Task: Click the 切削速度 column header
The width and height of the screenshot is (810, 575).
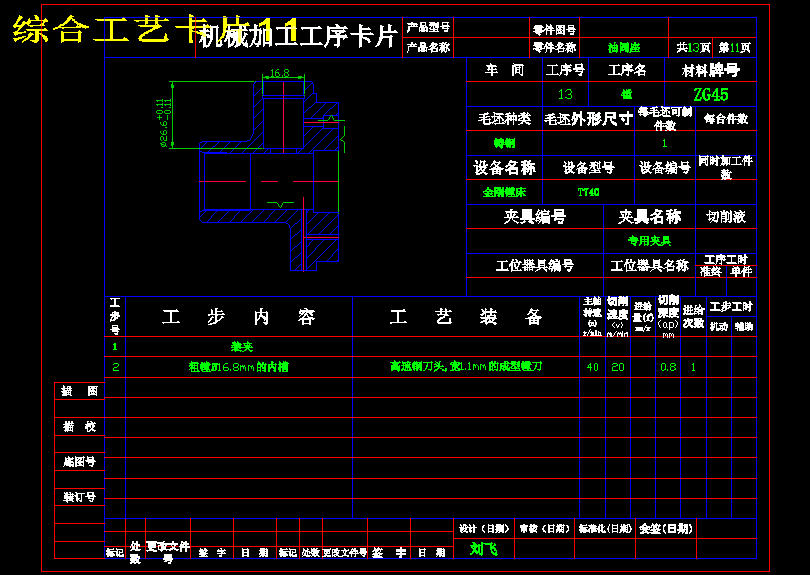Action: point(617,317)
